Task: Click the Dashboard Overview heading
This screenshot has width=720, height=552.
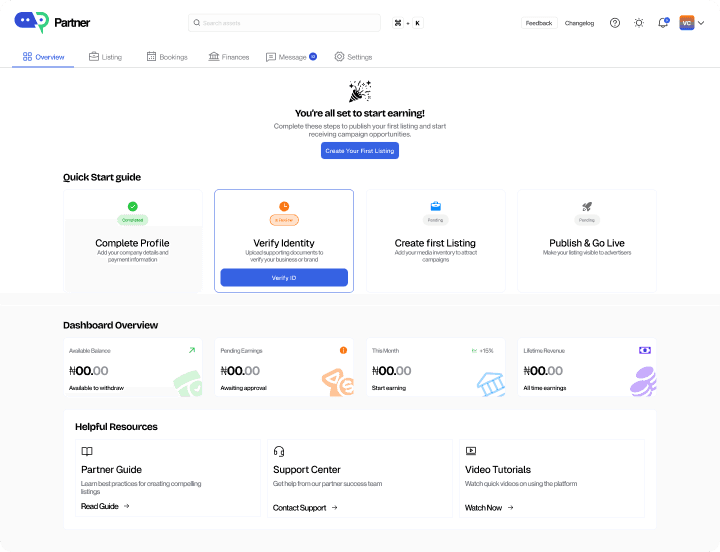Action: pos(110,325)
